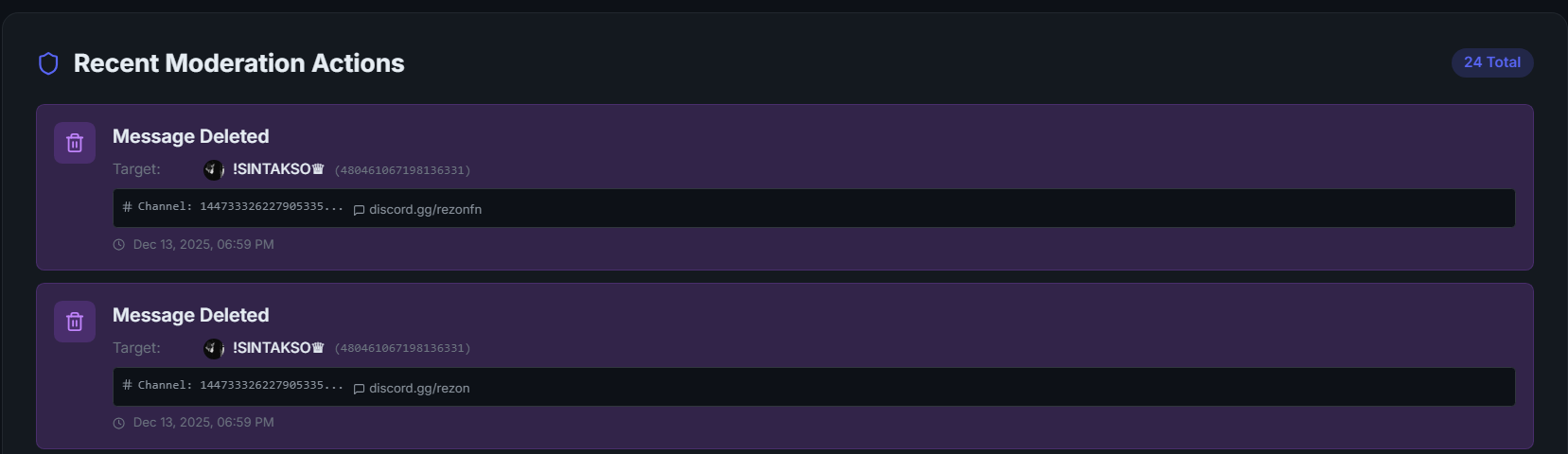
Task: Click the shield icon beside Recent Moderation Actions
Action: pyautogui.click(x=48, y=63)
